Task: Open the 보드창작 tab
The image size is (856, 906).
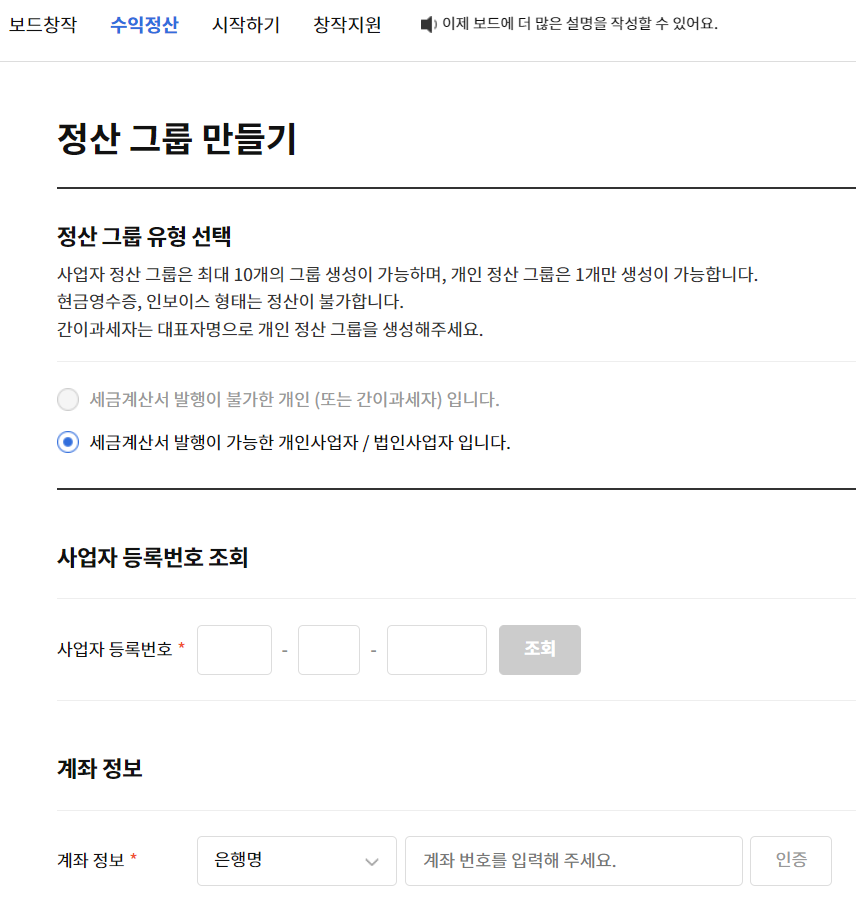Action: [43, 25]
